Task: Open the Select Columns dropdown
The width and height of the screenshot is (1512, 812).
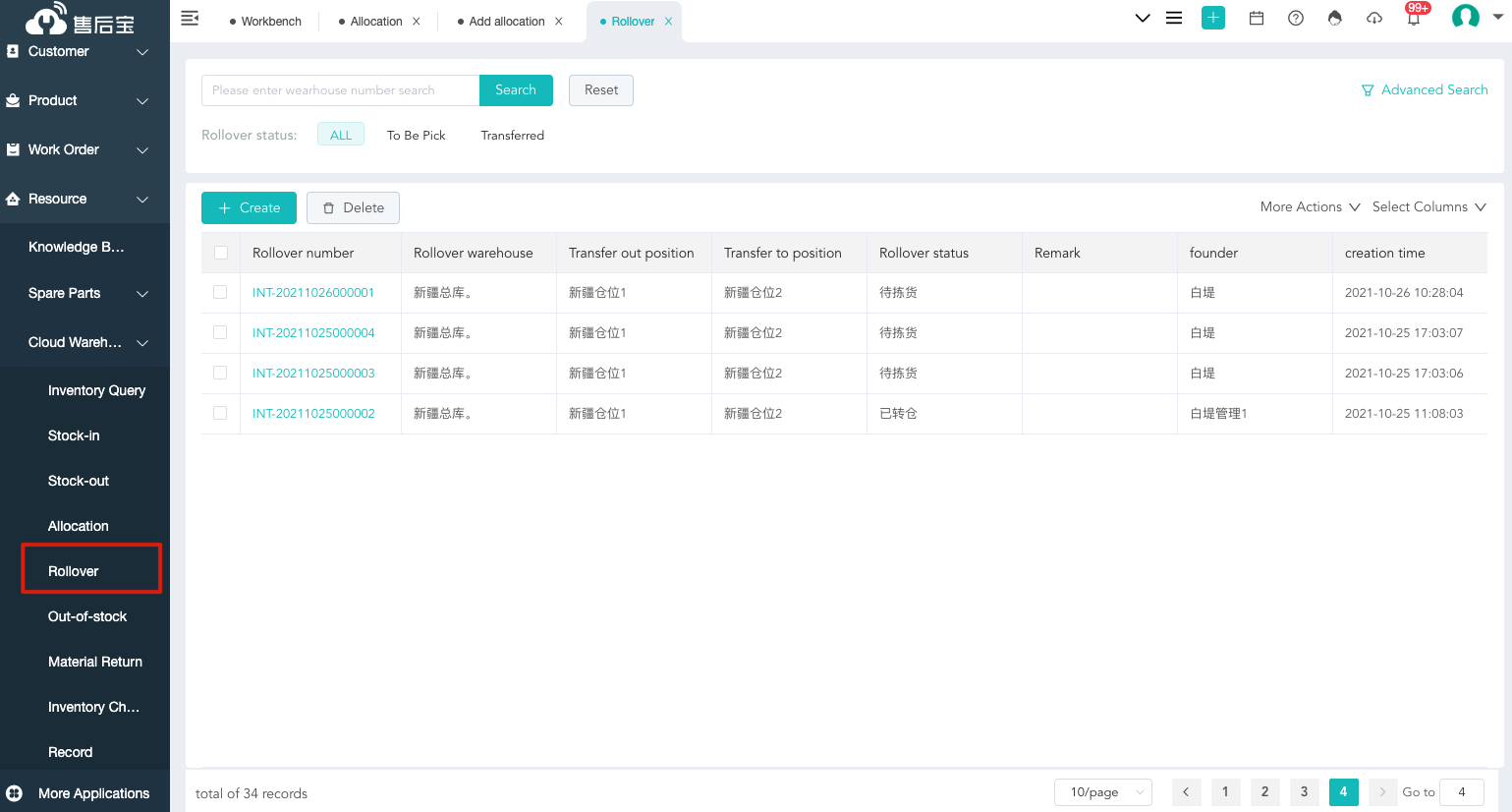Action: point(1429,206)
